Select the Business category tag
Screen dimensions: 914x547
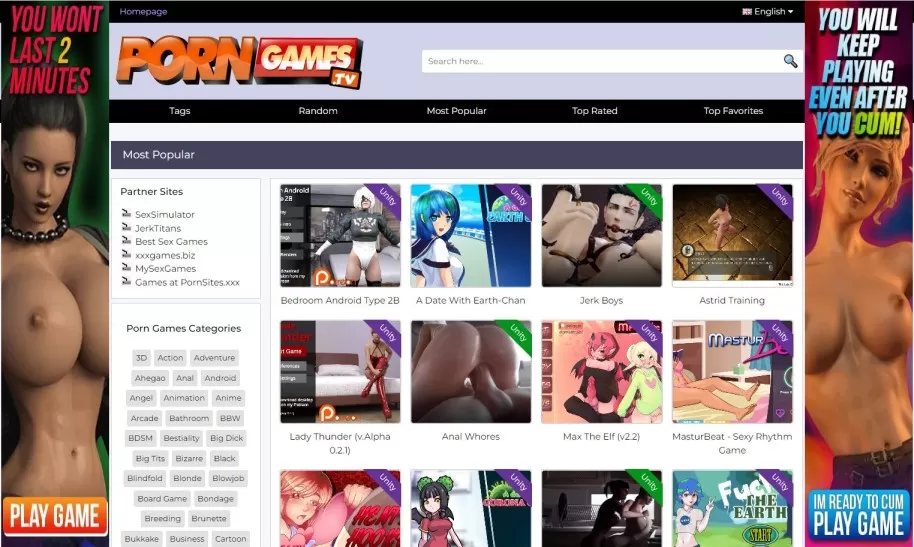187,539
